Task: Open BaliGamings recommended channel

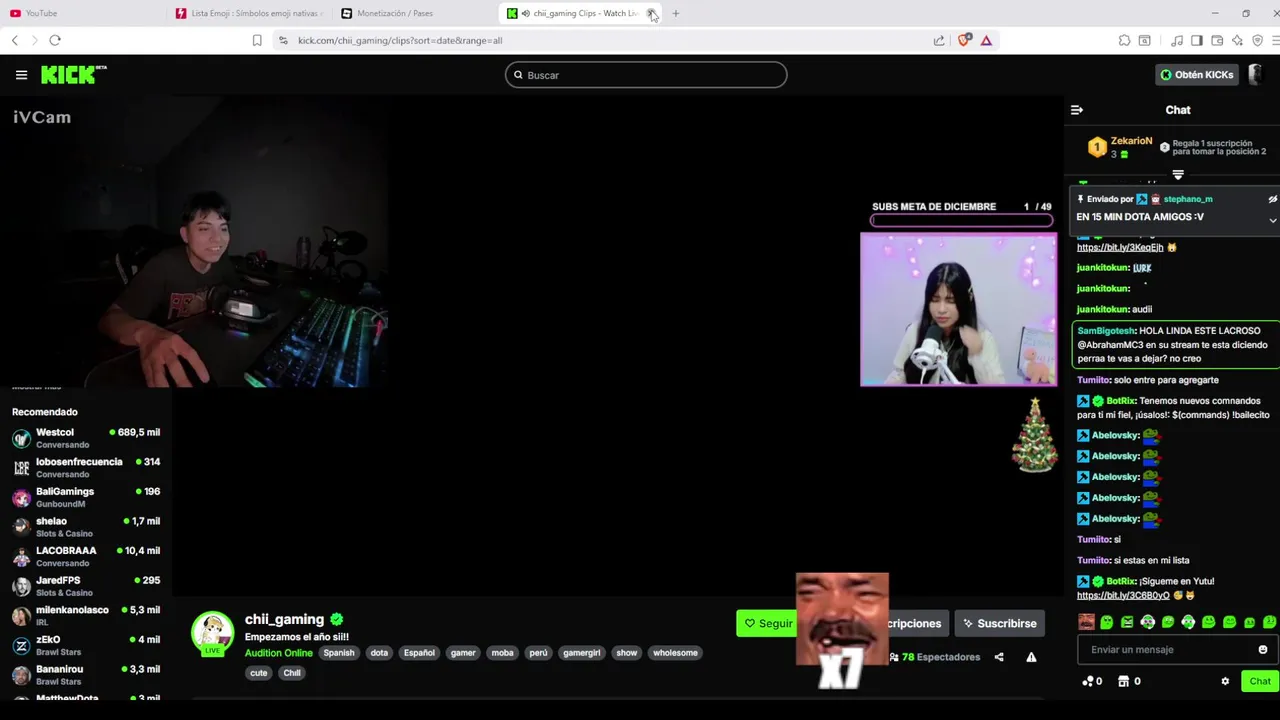Action: click(86, 497)
